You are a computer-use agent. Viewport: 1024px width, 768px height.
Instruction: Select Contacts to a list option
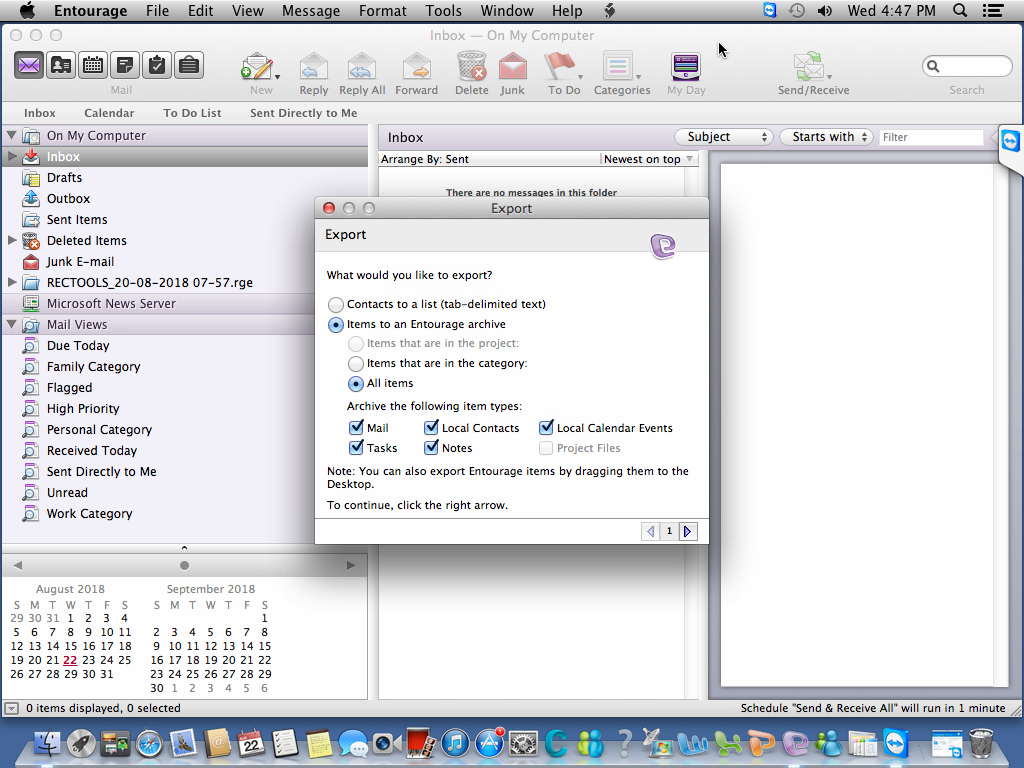(x=336, y=304)
